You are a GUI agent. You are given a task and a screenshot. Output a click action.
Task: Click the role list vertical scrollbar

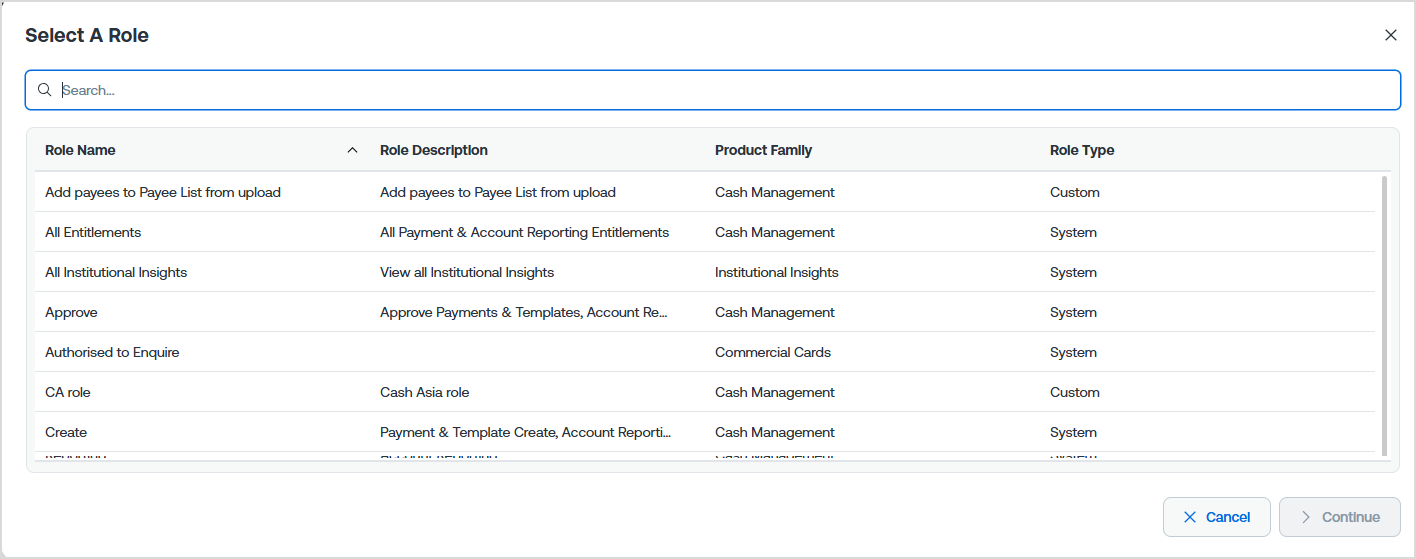[1384, 315]
